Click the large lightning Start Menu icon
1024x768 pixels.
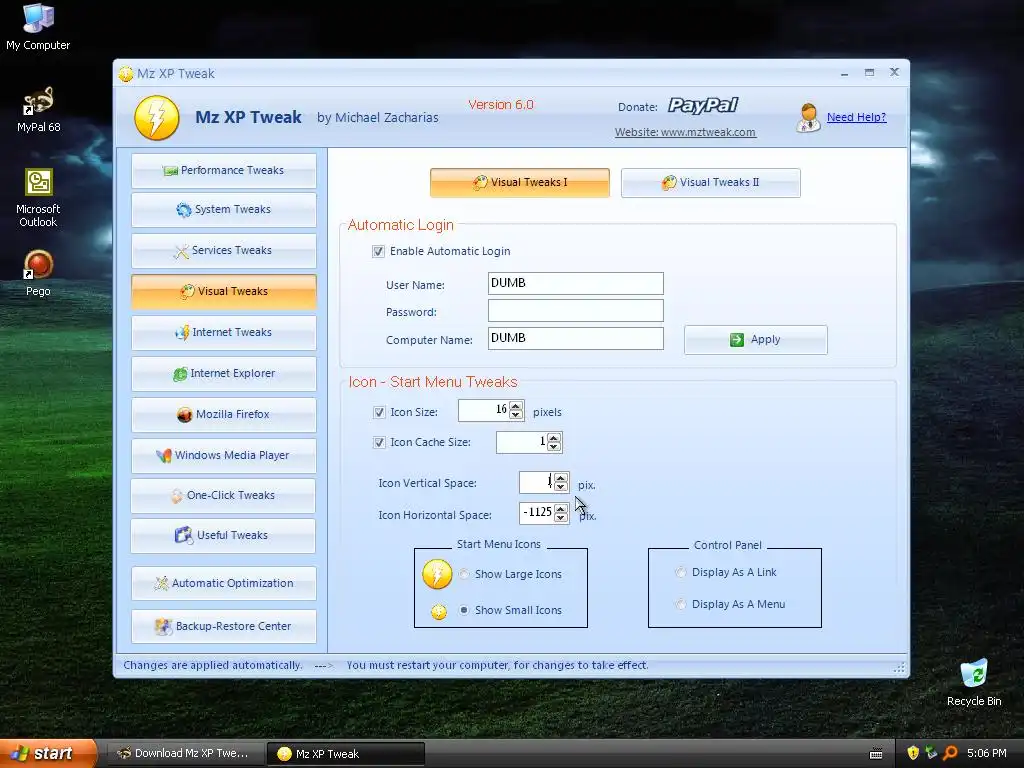coord(437,574)
